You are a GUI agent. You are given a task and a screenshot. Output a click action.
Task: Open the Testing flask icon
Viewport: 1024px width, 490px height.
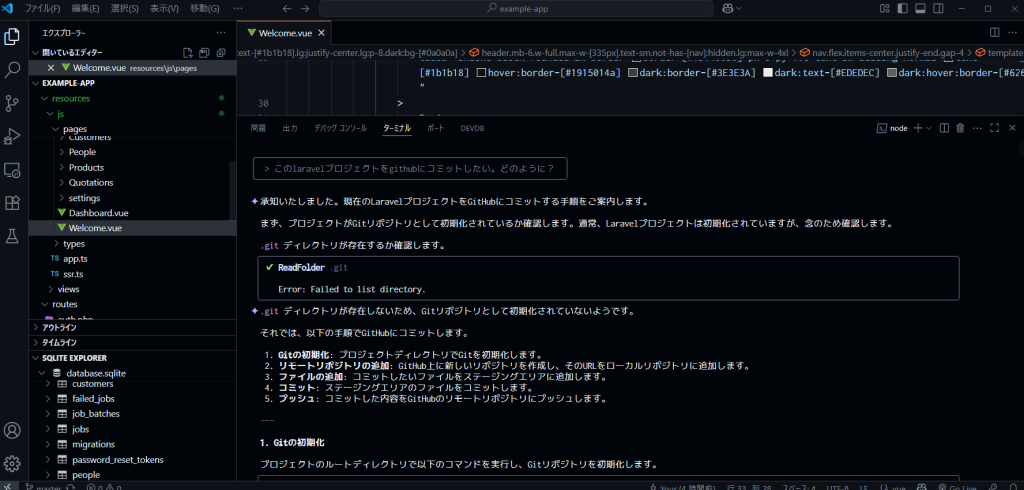pos(12,237)
